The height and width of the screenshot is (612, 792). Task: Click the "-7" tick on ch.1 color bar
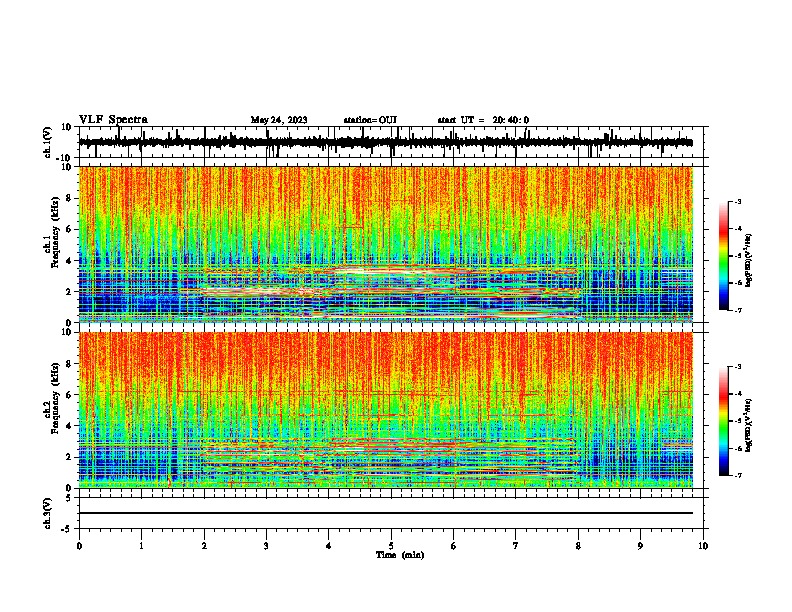[738, 310]
